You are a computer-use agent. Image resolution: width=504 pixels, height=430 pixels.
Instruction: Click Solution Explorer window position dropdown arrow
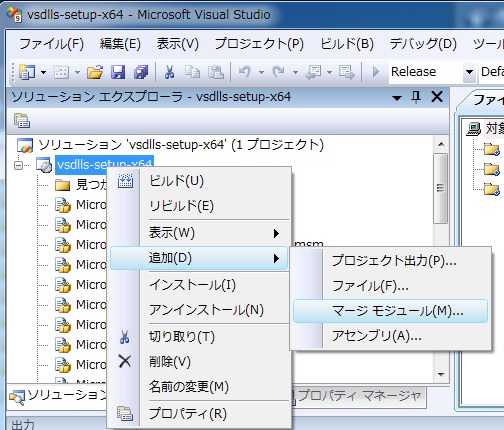(x=397, y=98)
